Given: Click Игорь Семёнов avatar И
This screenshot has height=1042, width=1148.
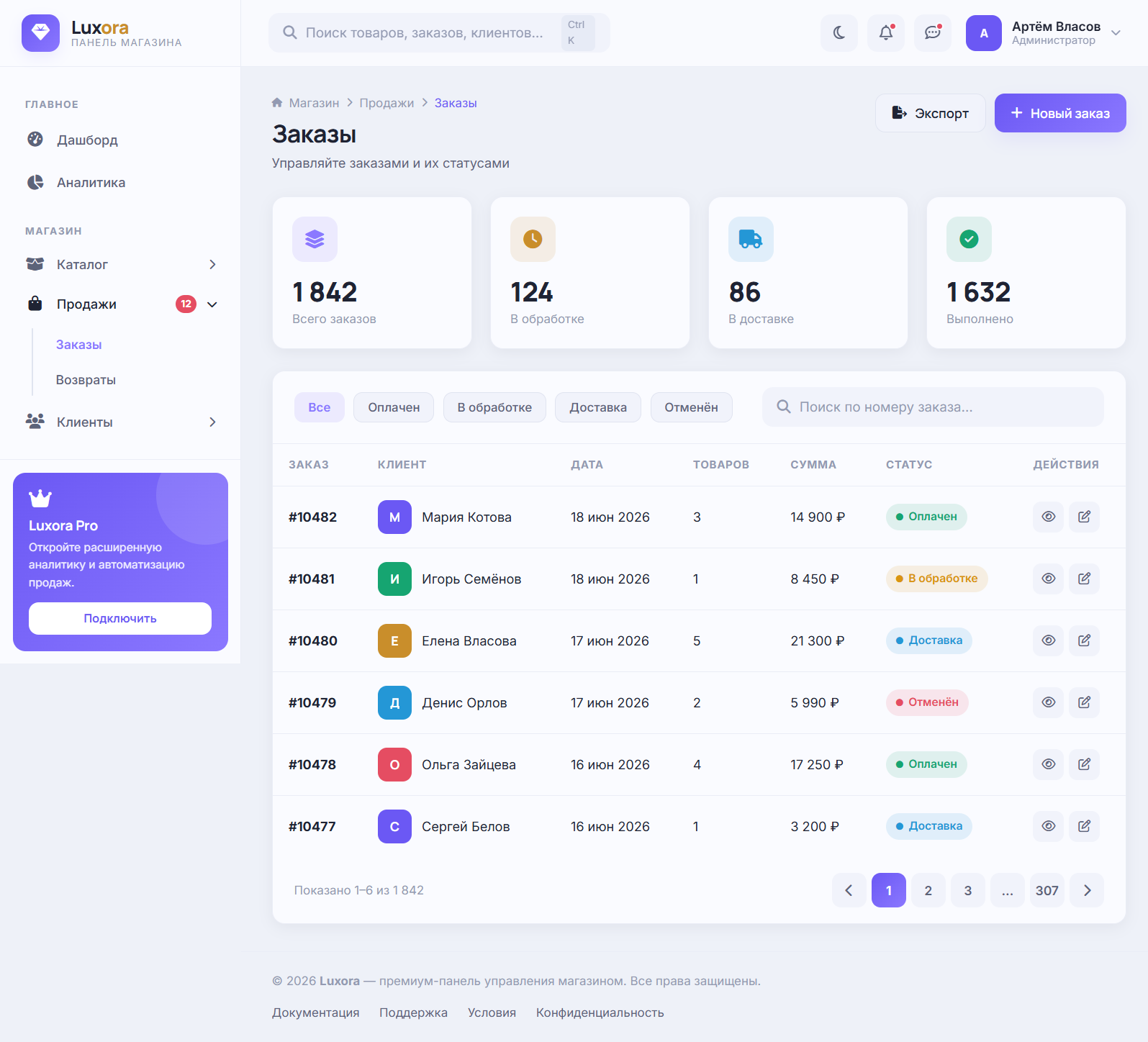Looking at the screenshot, I should (394, 579).
